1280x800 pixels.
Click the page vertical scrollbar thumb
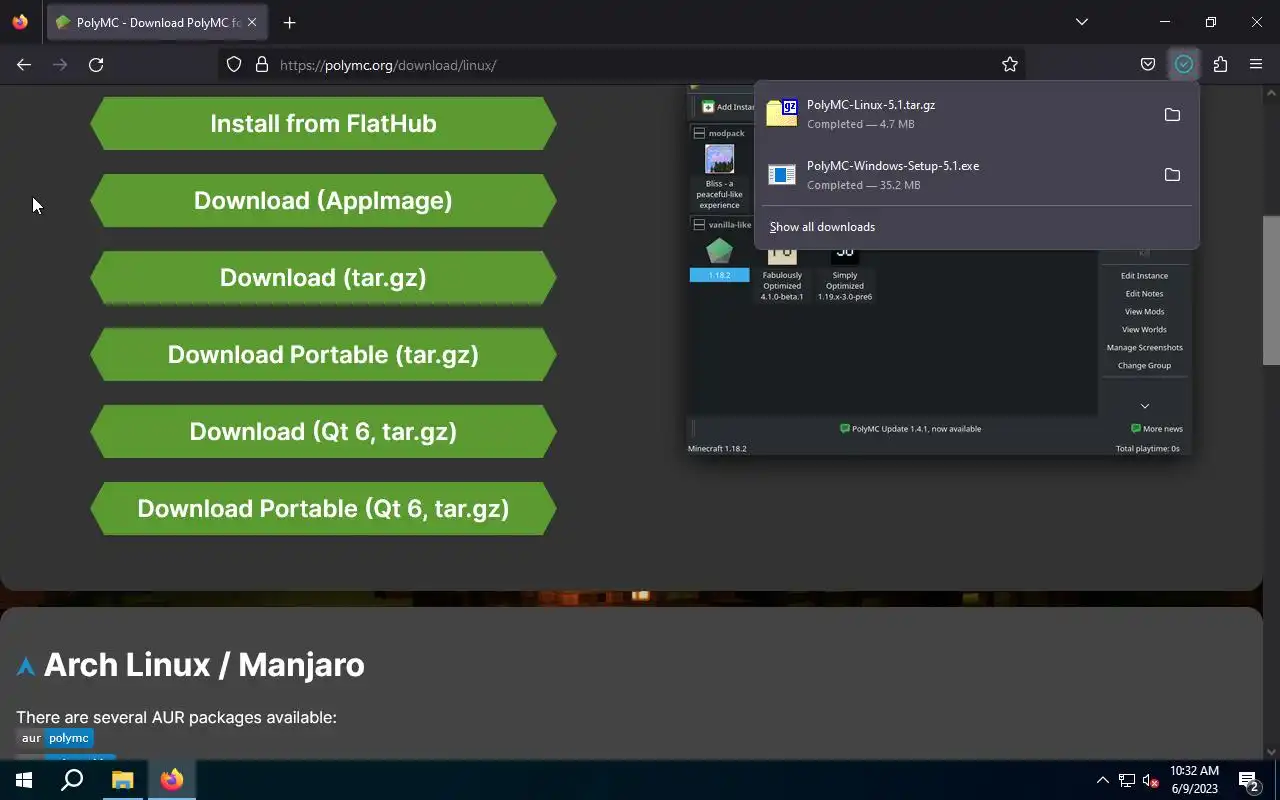click(1271, 290)
